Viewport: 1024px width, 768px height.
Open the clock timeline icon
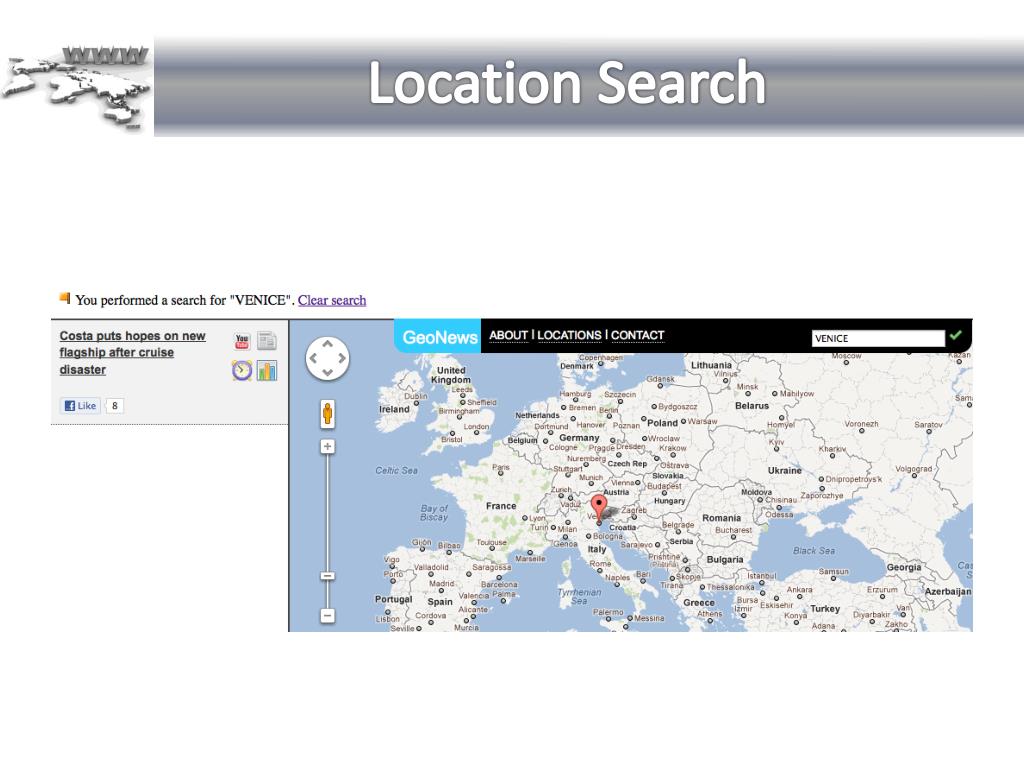(x=242, y=370)
